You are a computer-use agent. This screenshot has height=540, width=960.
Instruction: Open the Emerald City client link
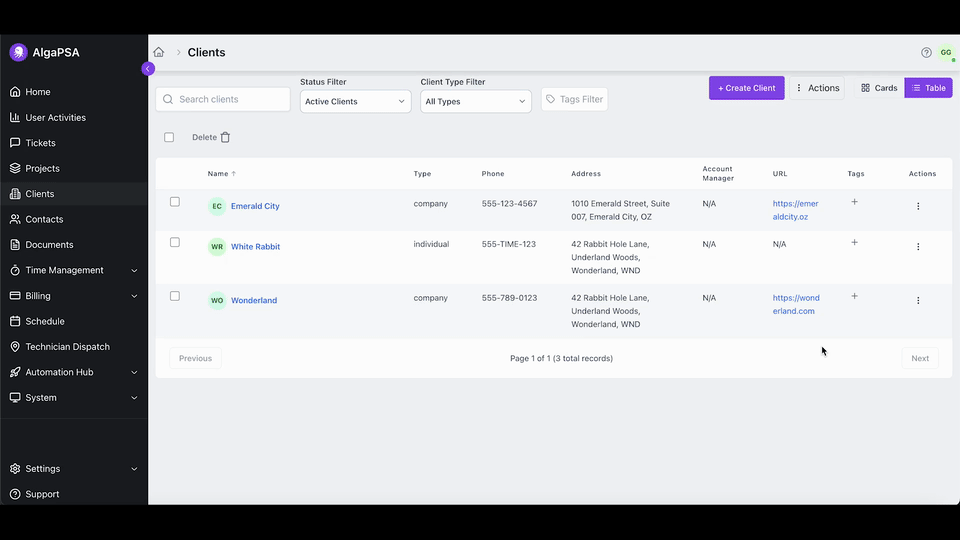(255, 206)
